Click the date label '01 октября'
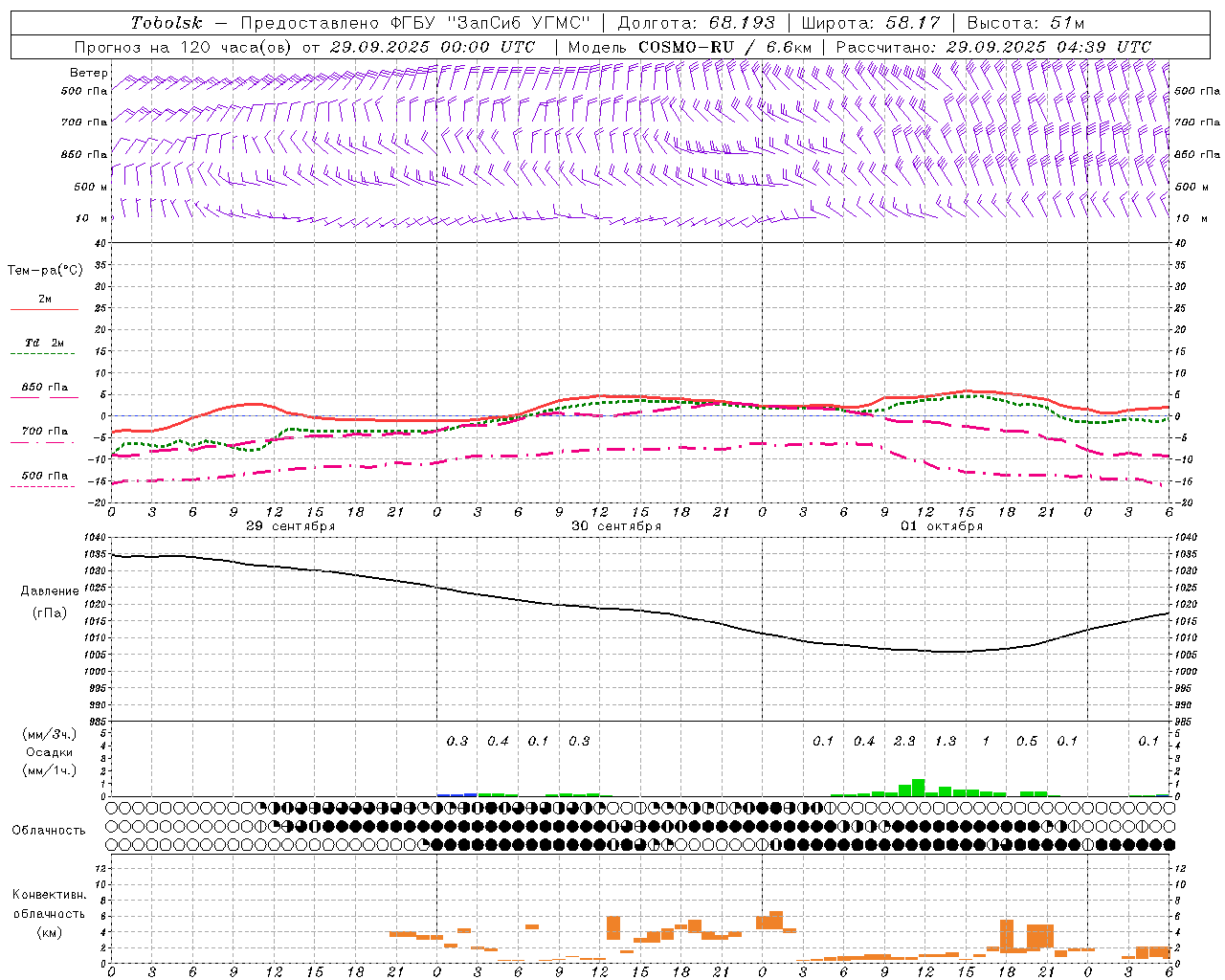Image resolution: width=1225 pixels, height=980 pixels. (x=942, y=526)
